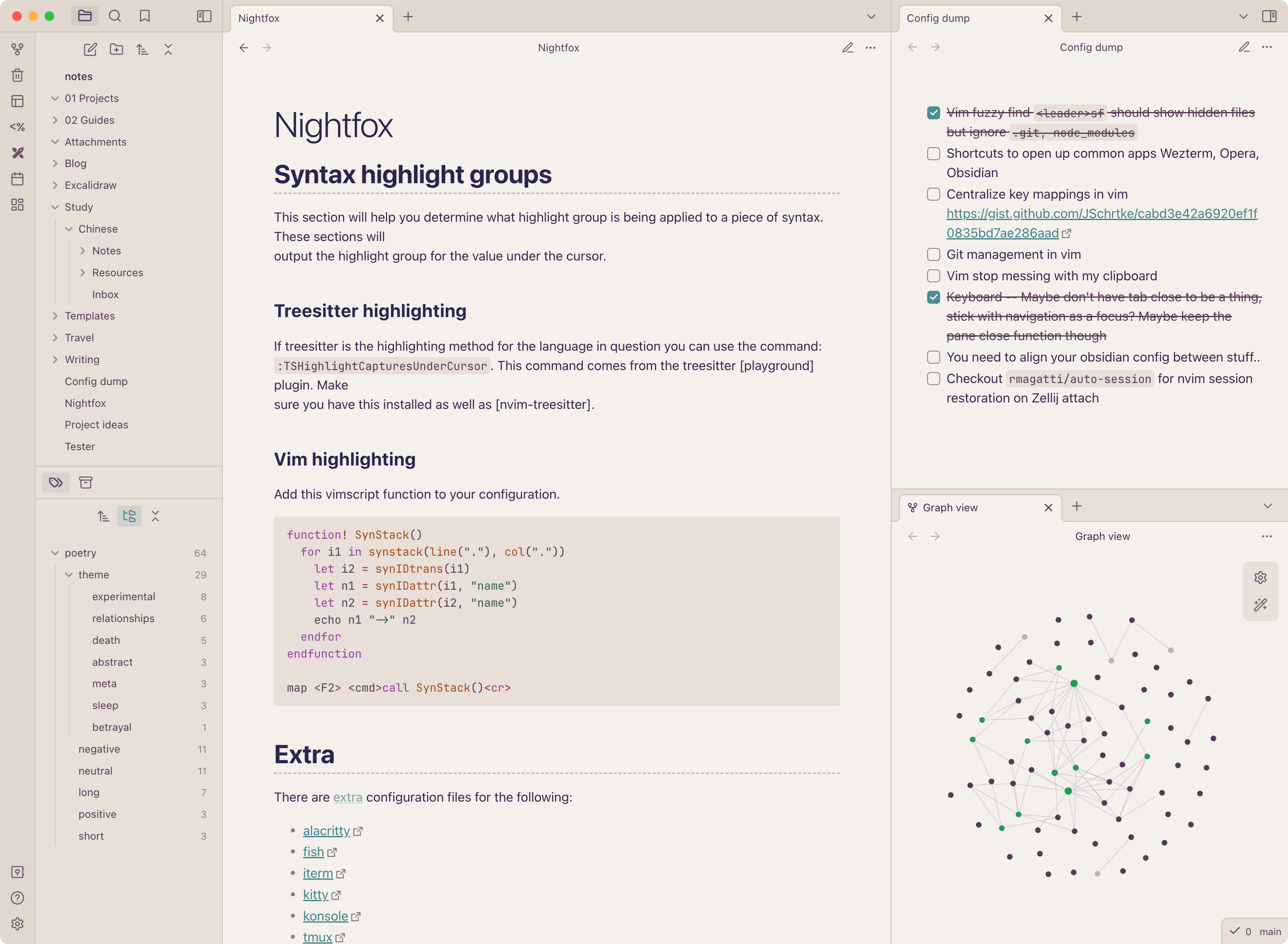Image resolution: width=1288 pixels, height=944 pixels.
Task: Create a new note icon
Action: tap(90, 50)
